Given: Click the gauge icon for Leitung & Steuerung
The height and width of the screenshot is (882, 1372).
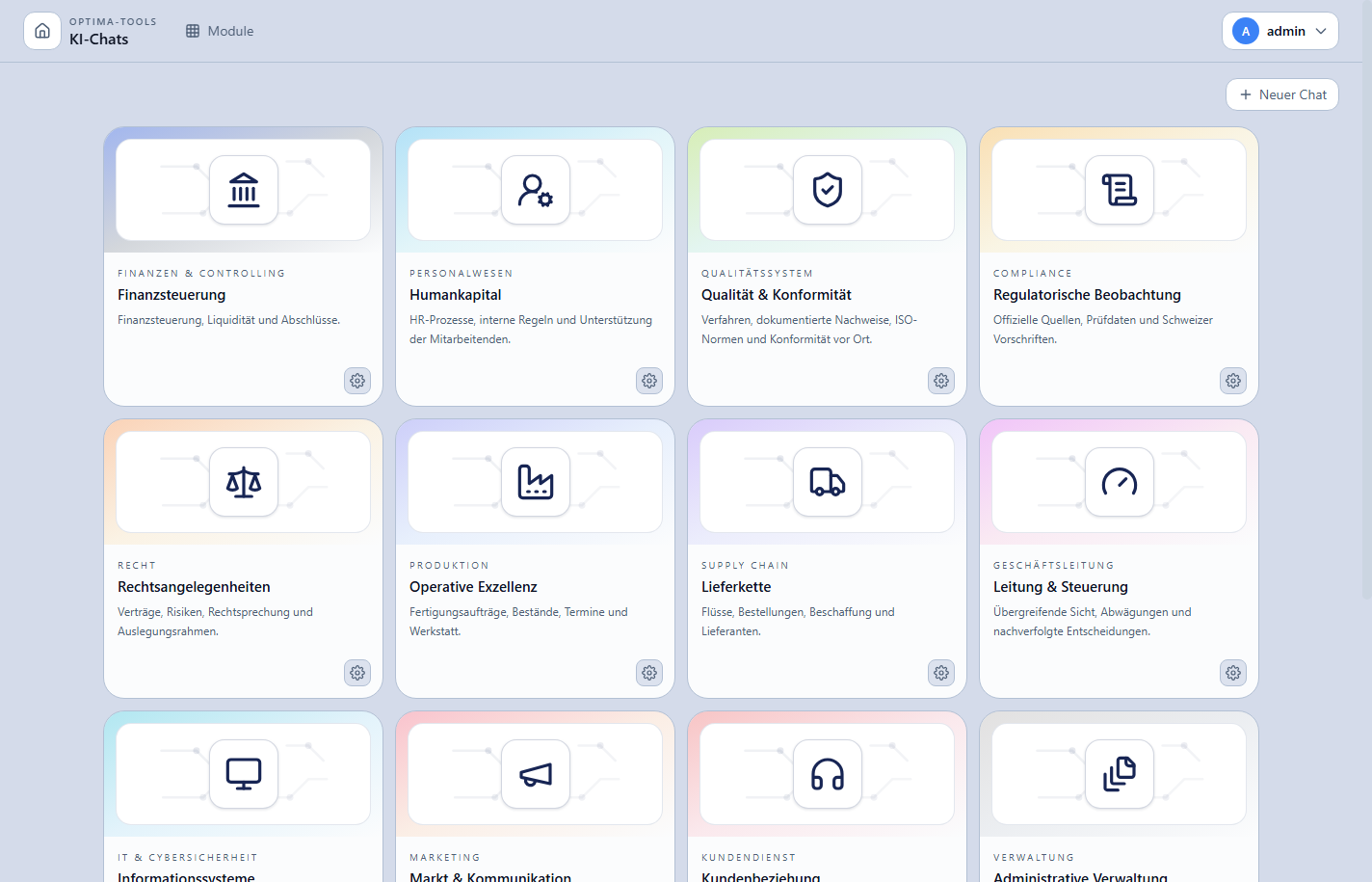Looking at the screenshot, I should tap(1120, 482).
